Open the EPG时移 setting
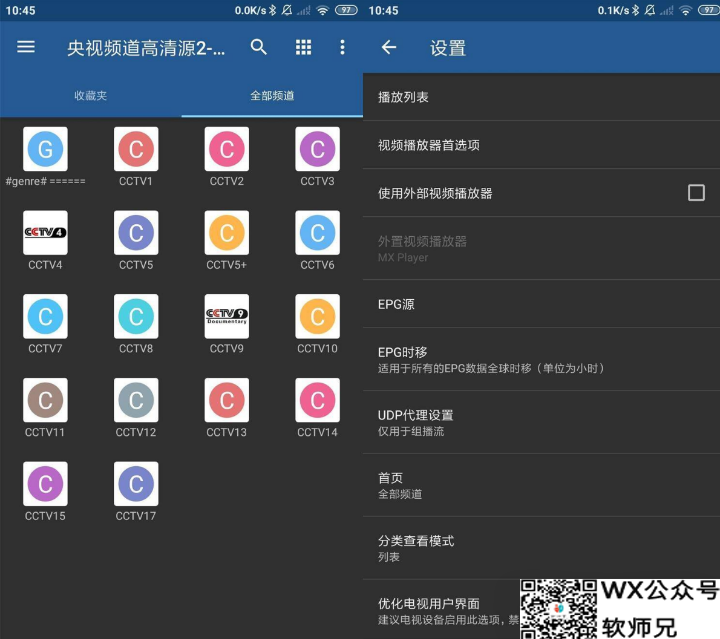The height and width of the screenshot is (639, 720). tap(541, 359)
